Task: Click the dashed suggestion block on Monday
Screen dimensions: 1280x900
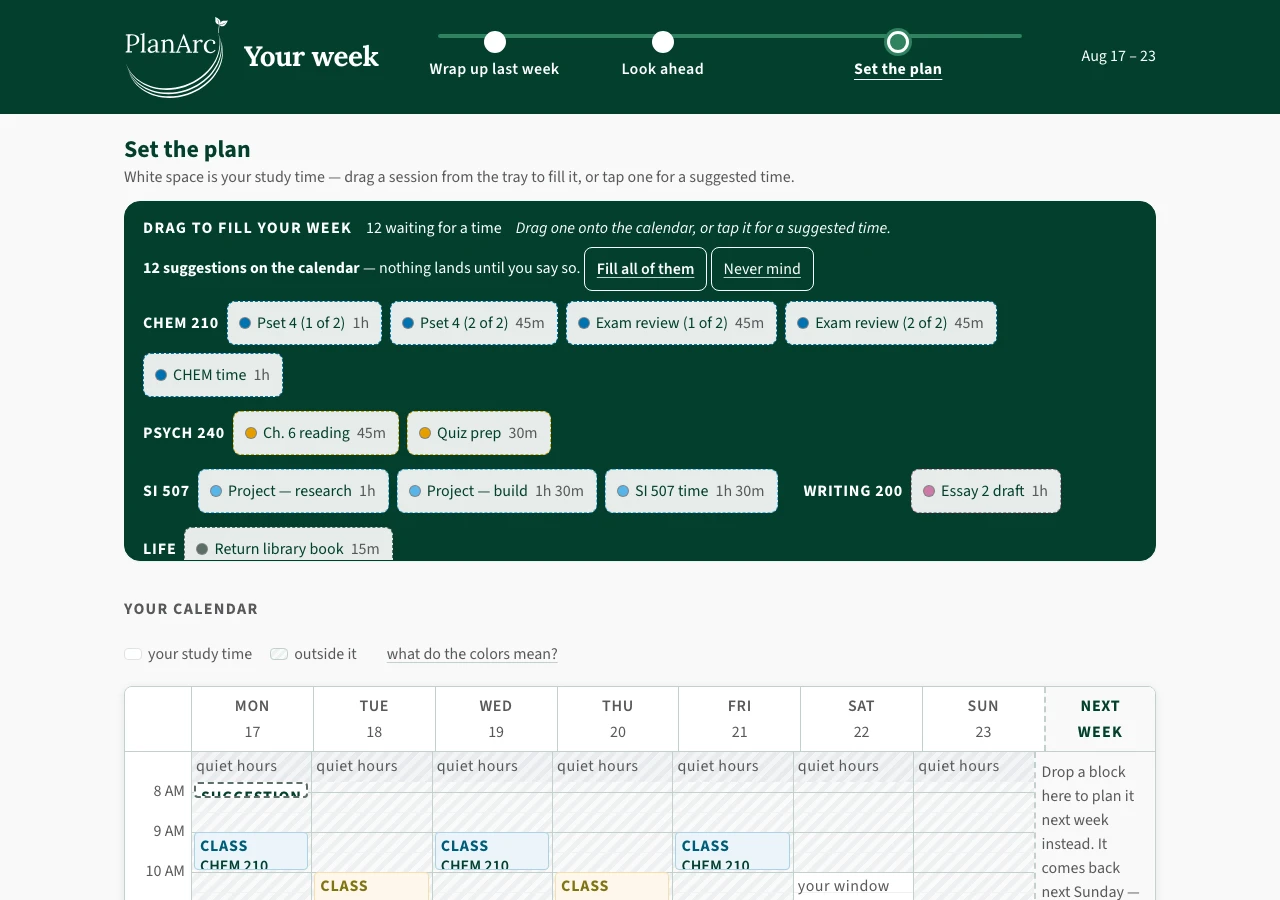Action: coord(251,790)
